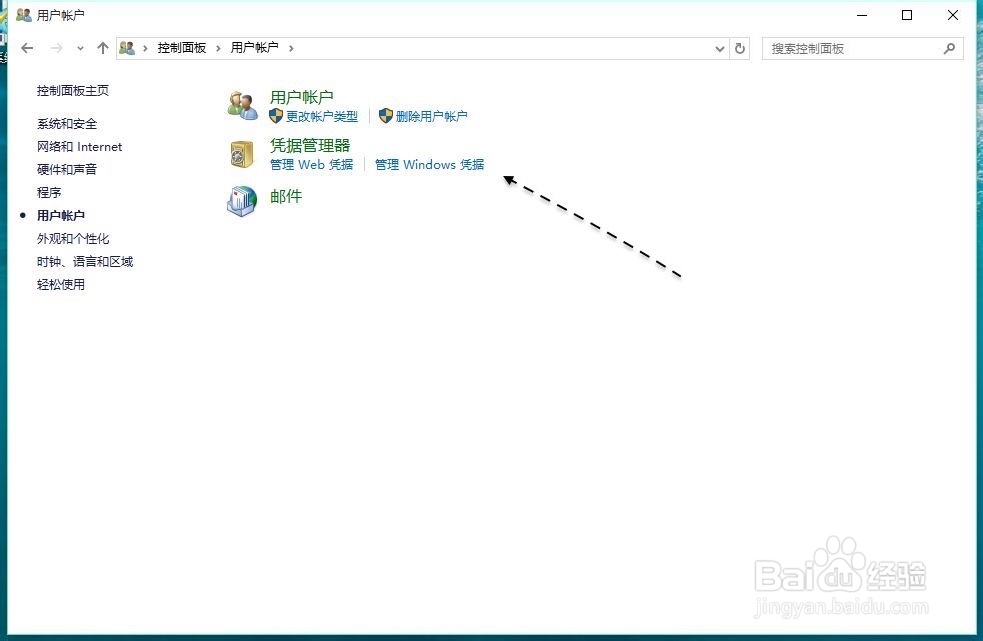Click 管理 Web 凭据 link
Image resolution: width=983 pixels, height=641 pixels.
click(312, 164)
